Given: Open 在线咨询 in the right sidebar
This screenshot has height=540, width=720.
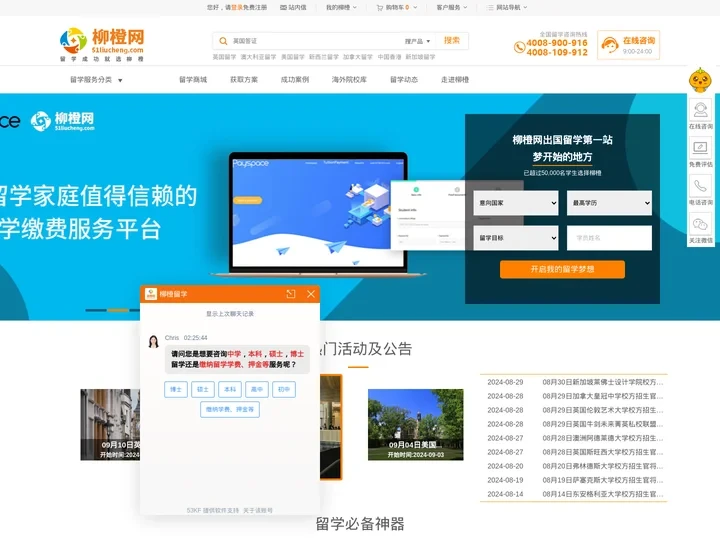Looking at the screenshot, I should tap(700, 114).
